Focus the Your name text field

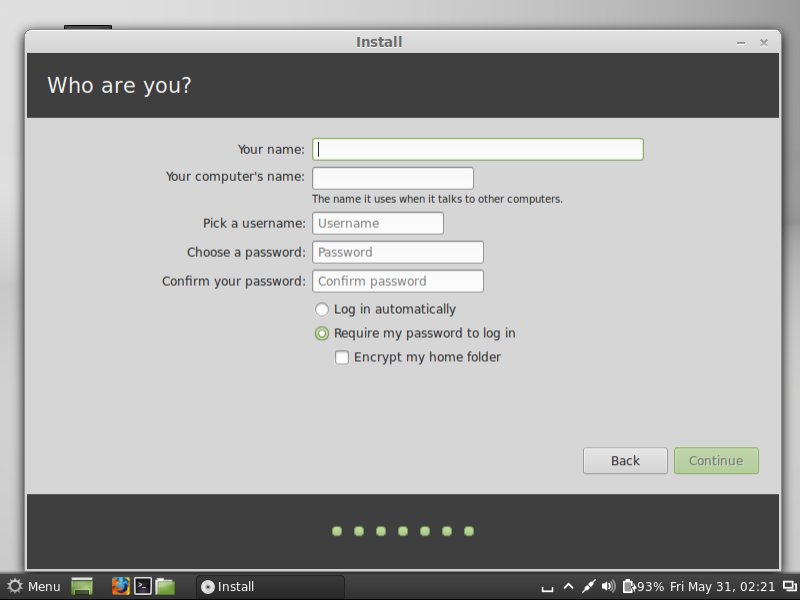pos(478,149)
